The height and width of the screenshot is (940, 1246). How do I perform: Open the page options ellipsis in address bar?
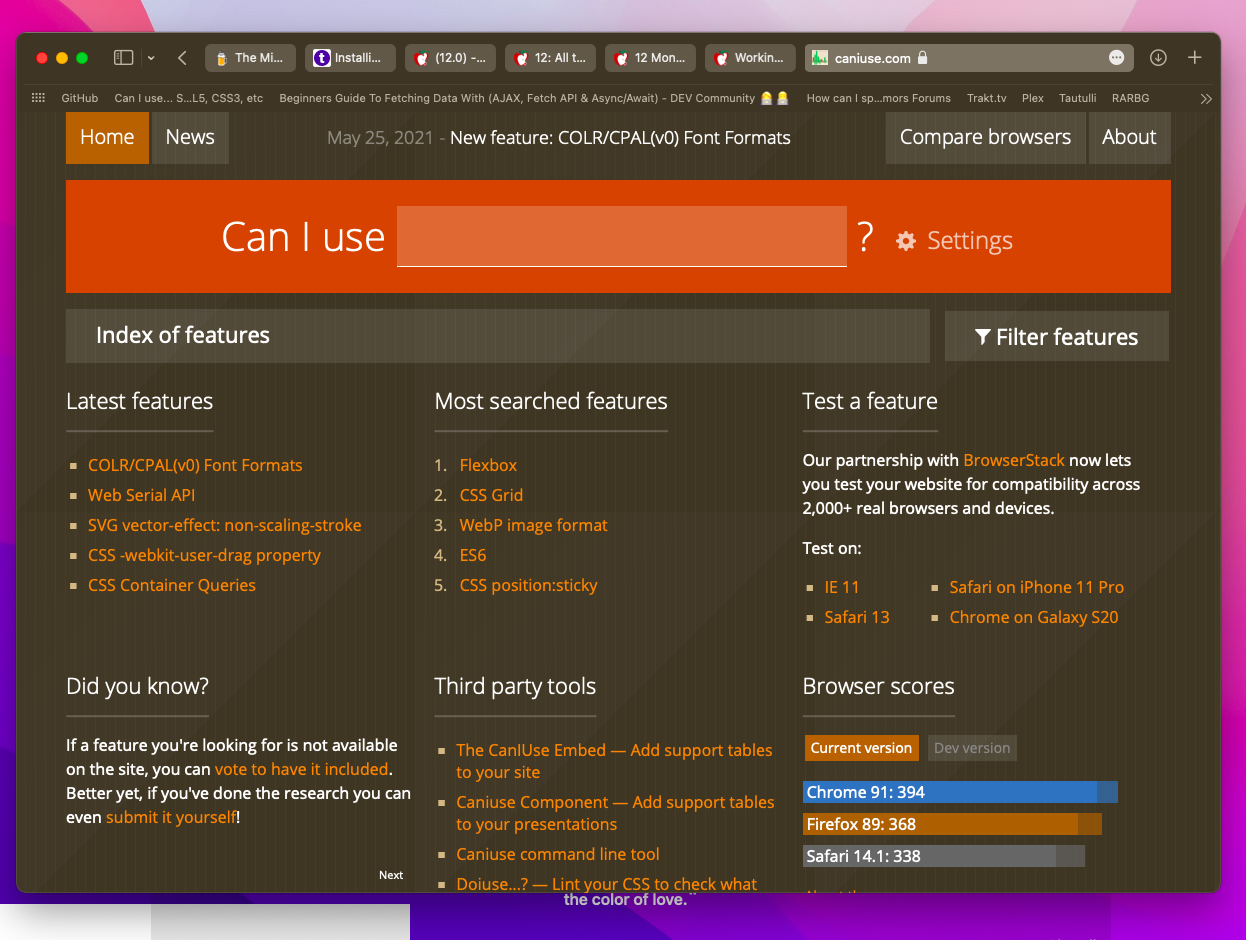1116,58
